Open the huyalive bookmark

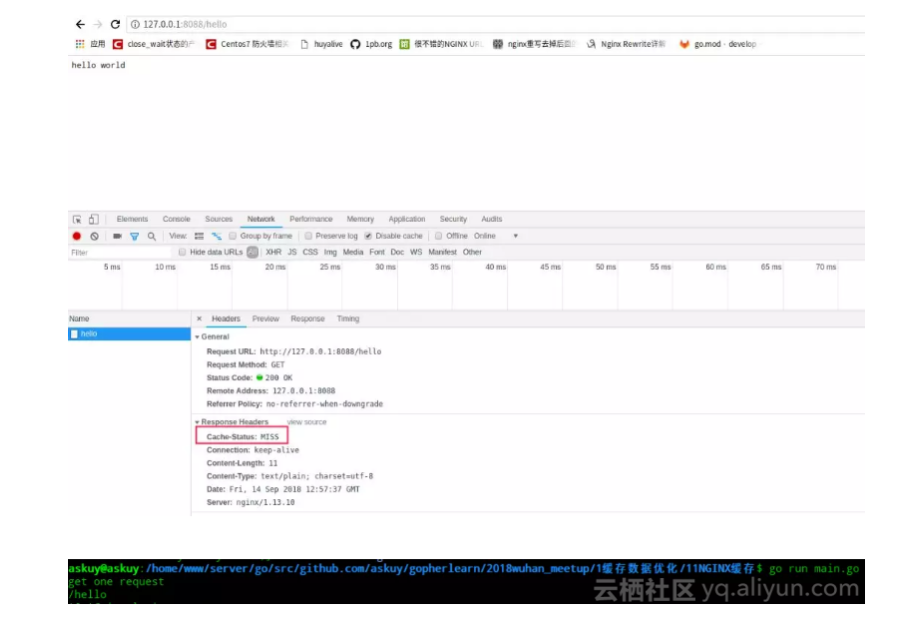click(321, 44)
